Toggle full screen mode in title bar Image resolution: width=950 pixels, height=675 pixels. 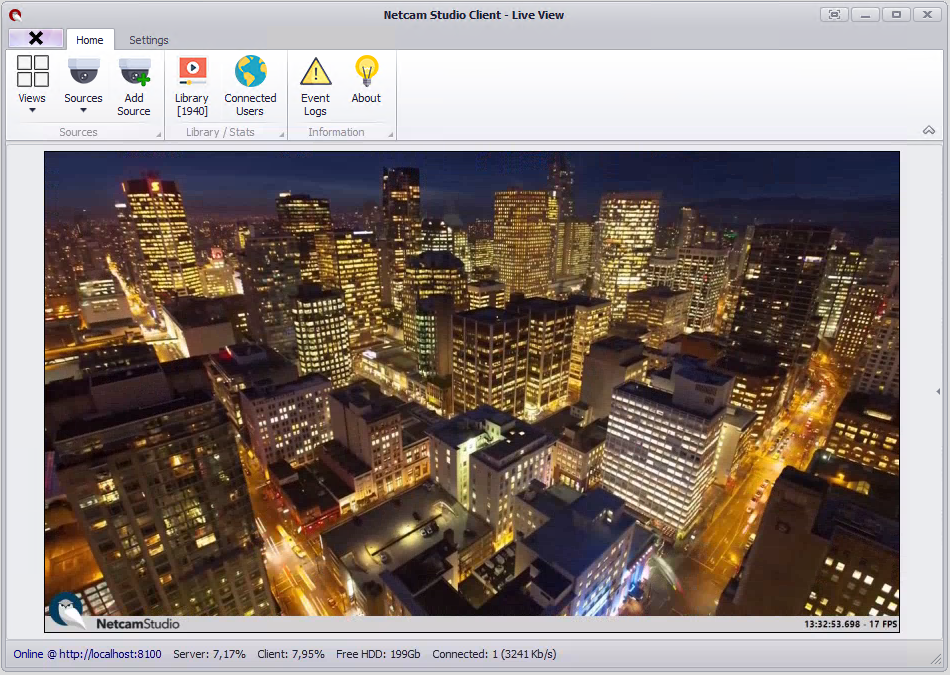tap(834, 14)
